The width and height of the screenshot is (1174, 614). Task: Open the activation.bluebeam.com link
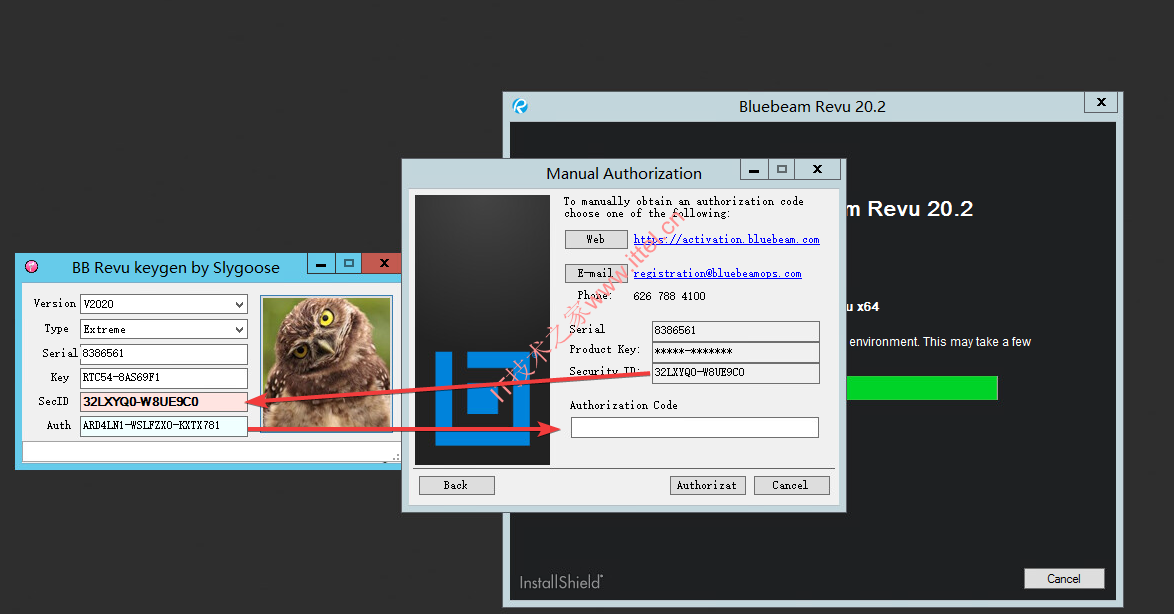click(726, 240)
